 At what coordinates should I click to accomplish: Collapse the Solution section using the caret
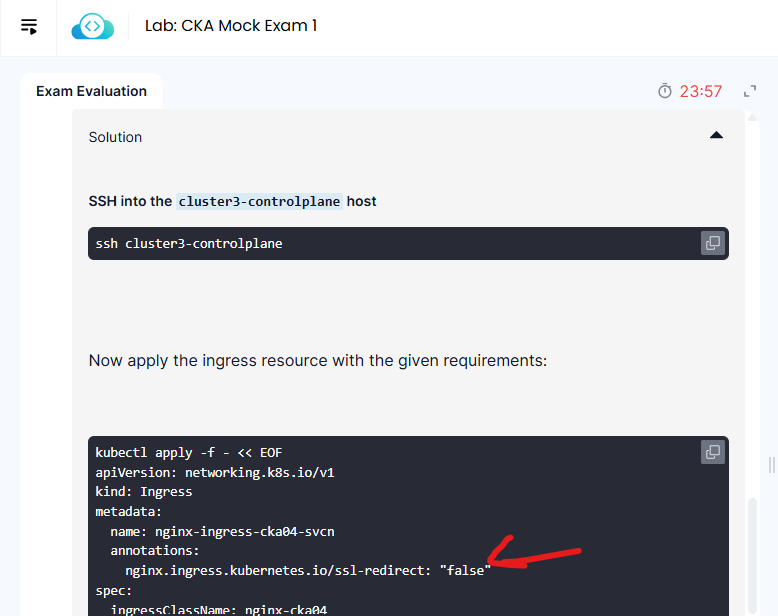(716, 136)
